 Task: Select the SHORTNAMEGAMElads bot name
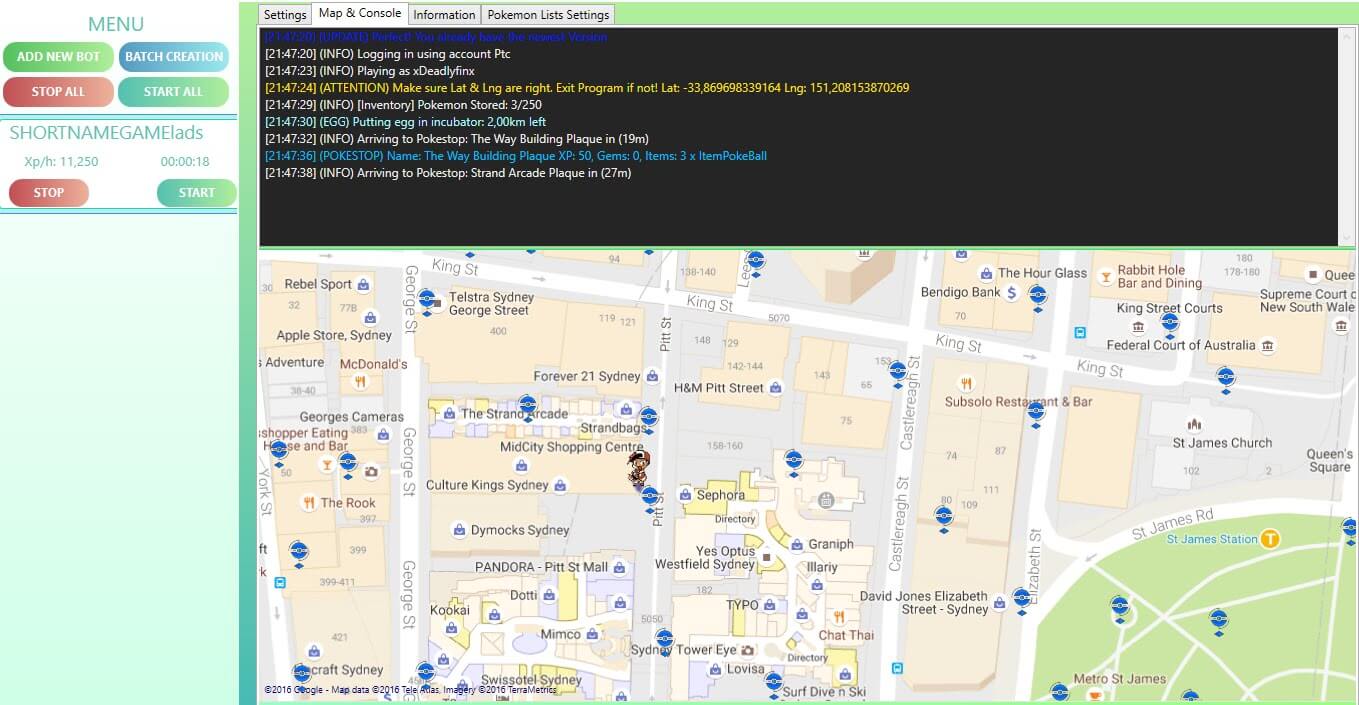(x=107, y=133)
